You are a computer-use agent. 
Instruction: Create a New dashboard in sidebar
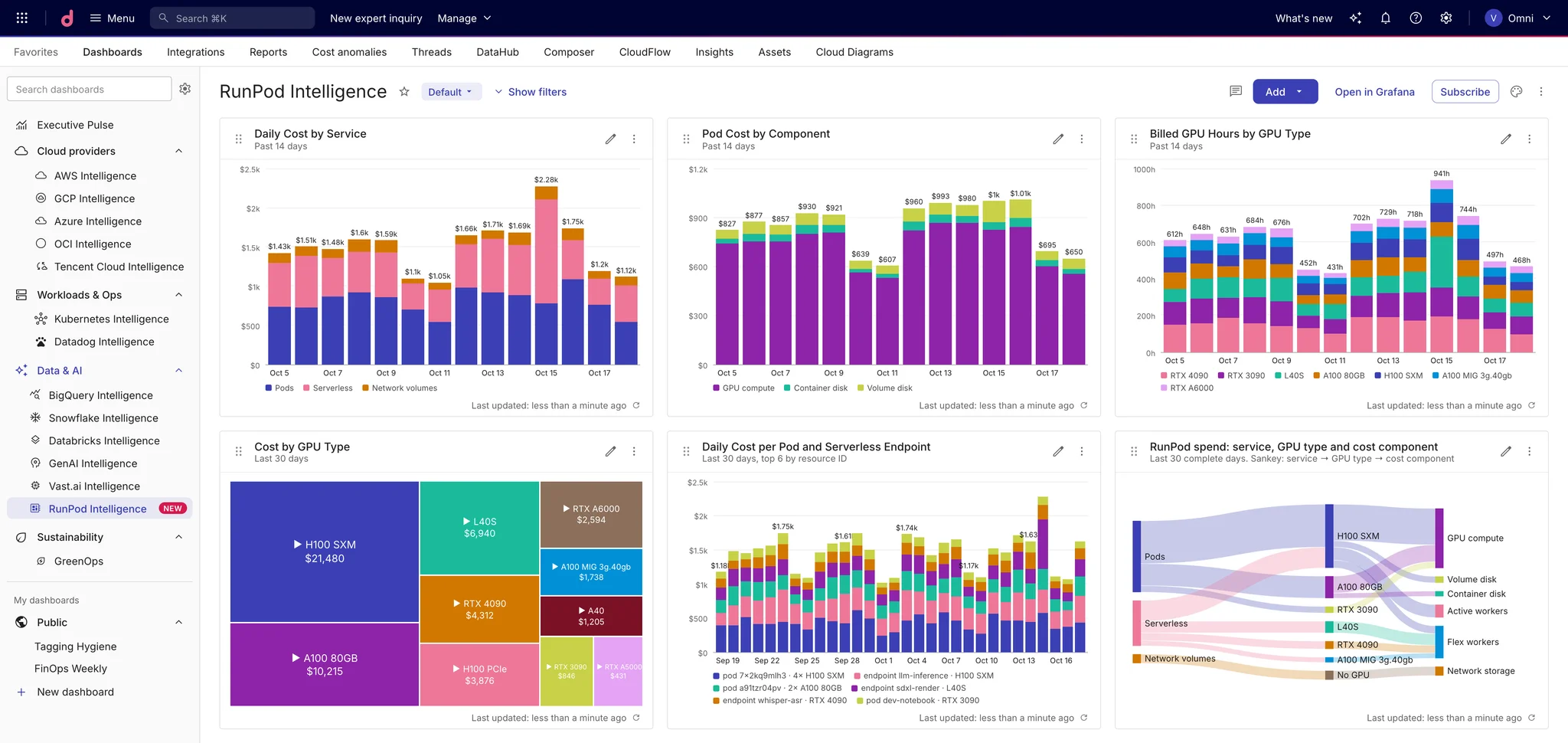point(65,692)
